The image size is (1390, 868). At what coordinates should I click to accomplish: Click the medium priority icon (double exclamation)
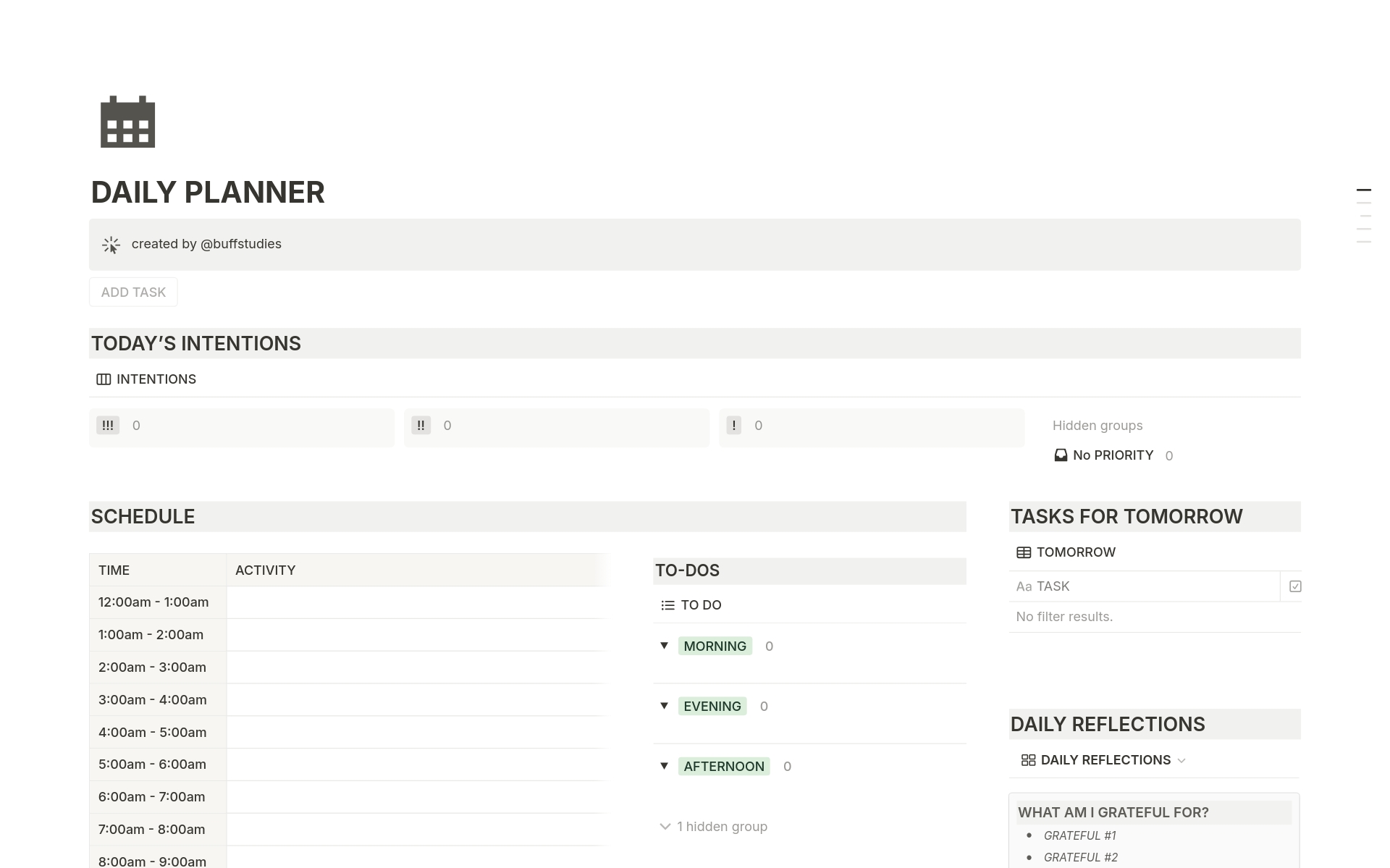[x=421, y=425]
